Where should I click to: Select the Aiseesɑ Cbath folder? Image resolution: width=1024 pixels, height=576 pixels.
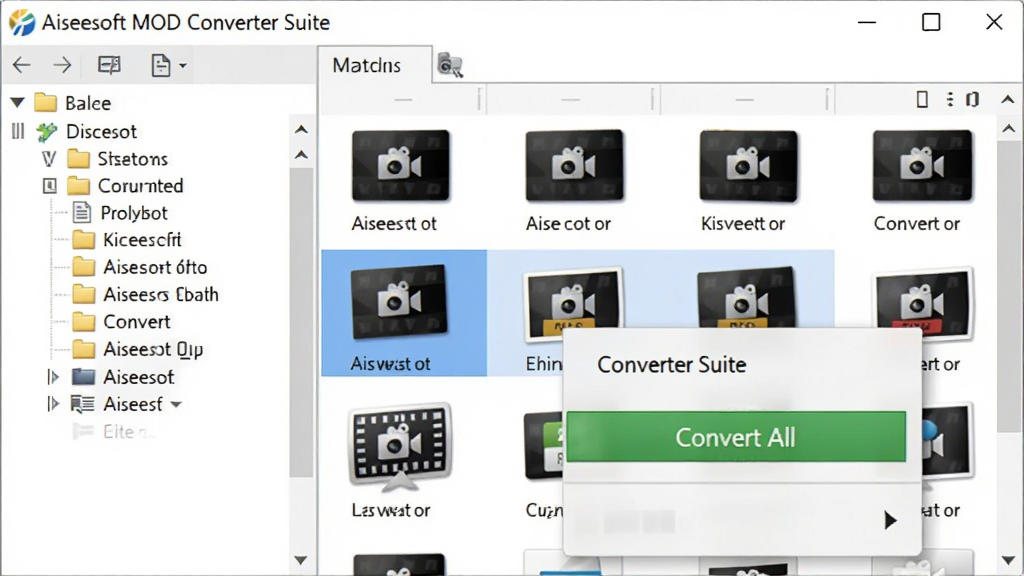tap(145, 295)
